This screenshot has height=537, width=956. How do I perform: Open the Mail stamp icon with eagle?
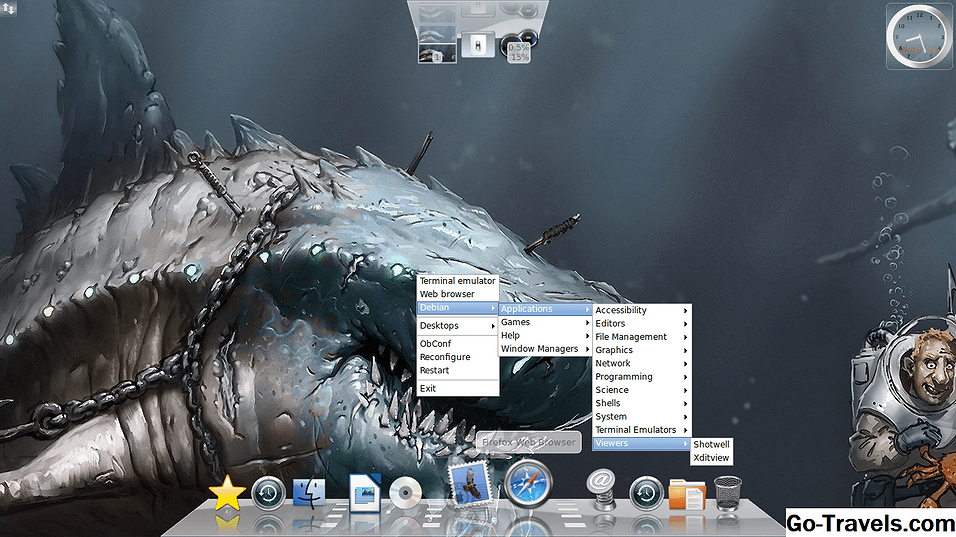coord(470,485)
